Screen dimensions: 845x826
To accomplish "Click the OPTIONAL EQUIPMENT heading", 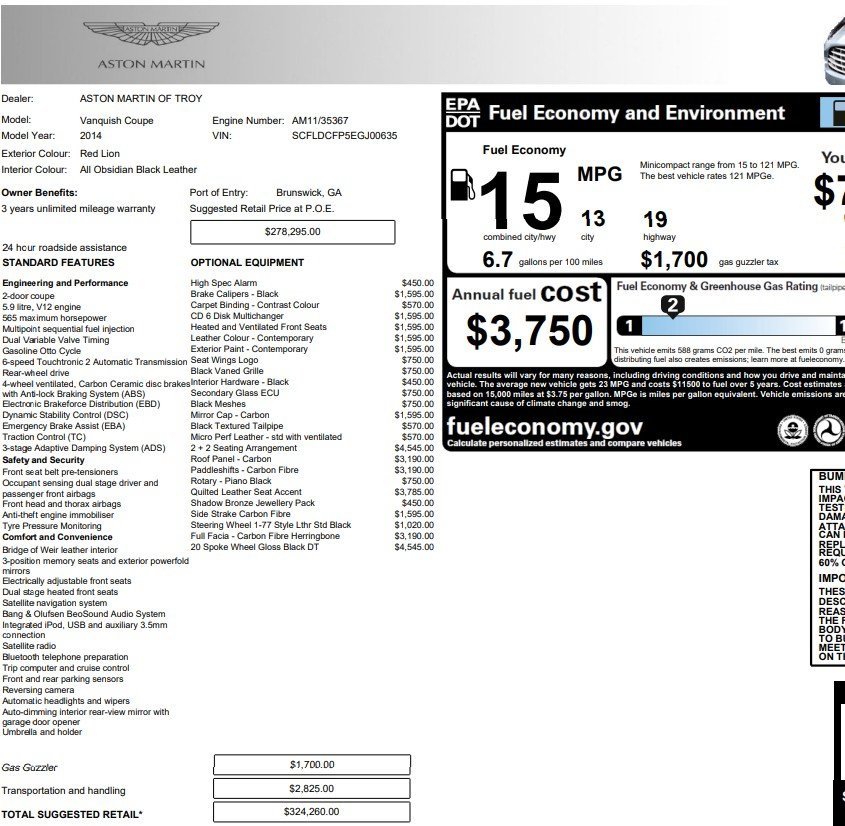I will (247, 263).
